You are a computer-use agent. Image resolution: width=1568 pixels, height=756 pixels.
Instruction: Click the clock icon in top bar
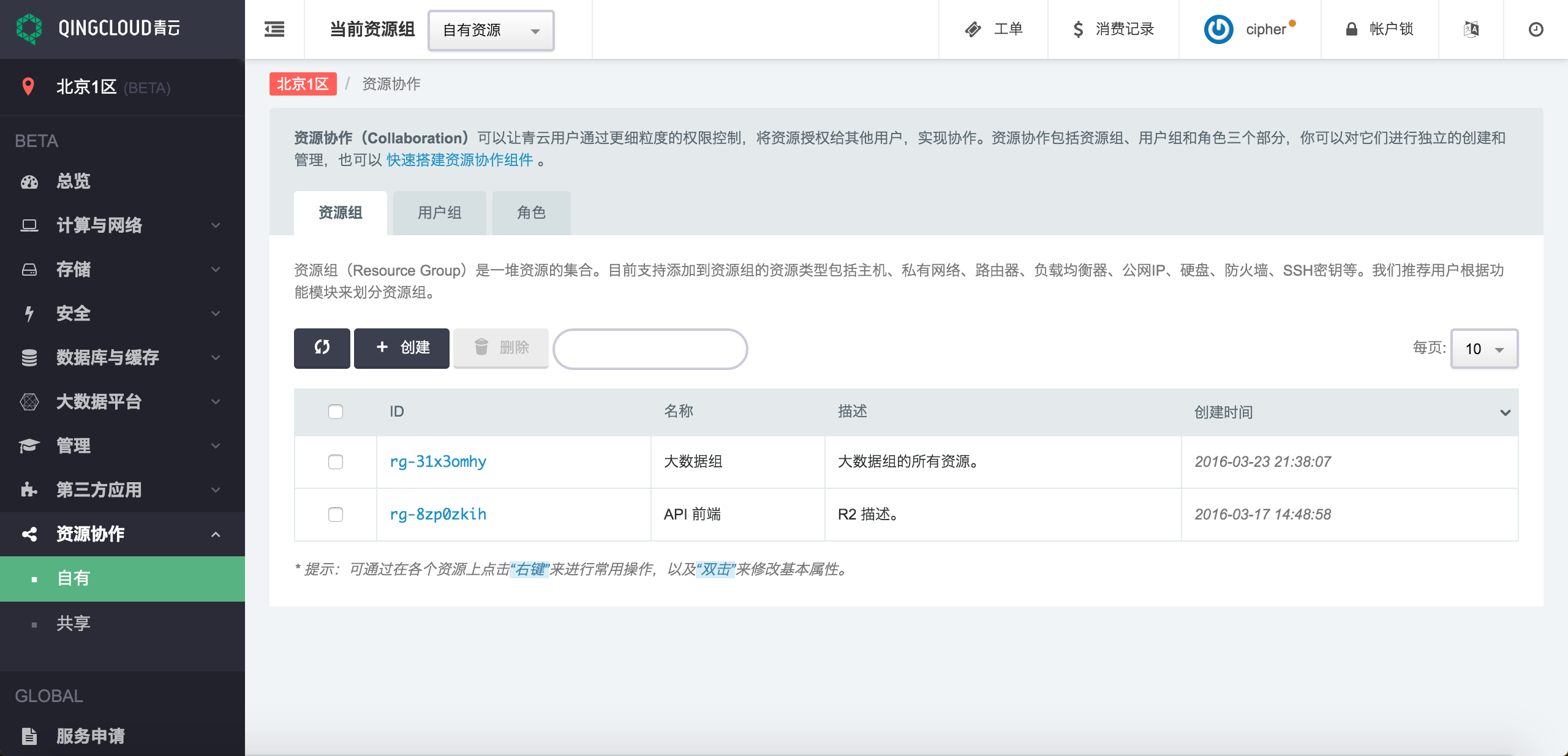click(x=1536, y=29)
